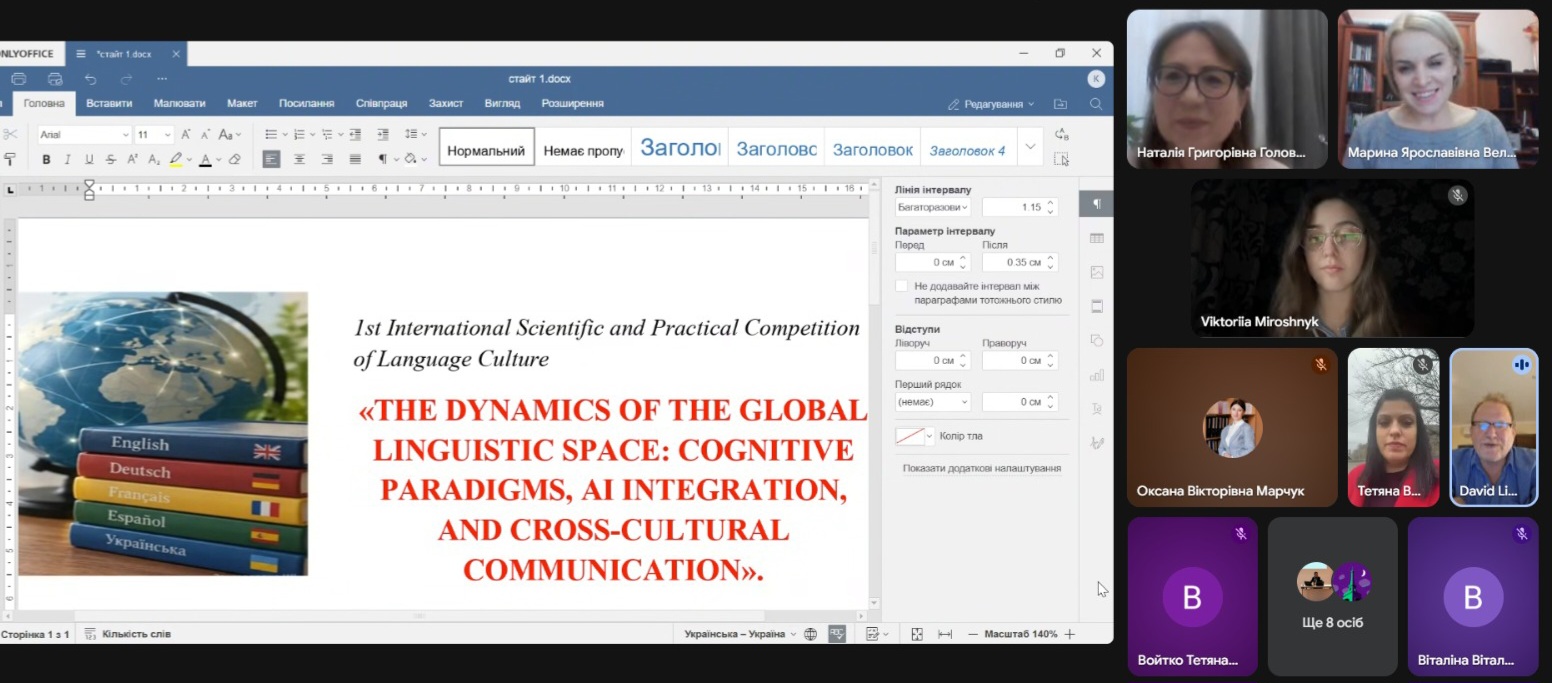Switch to the Вставити tab
This screenshot has height=683, width=1552.
(x=109, y=103)
